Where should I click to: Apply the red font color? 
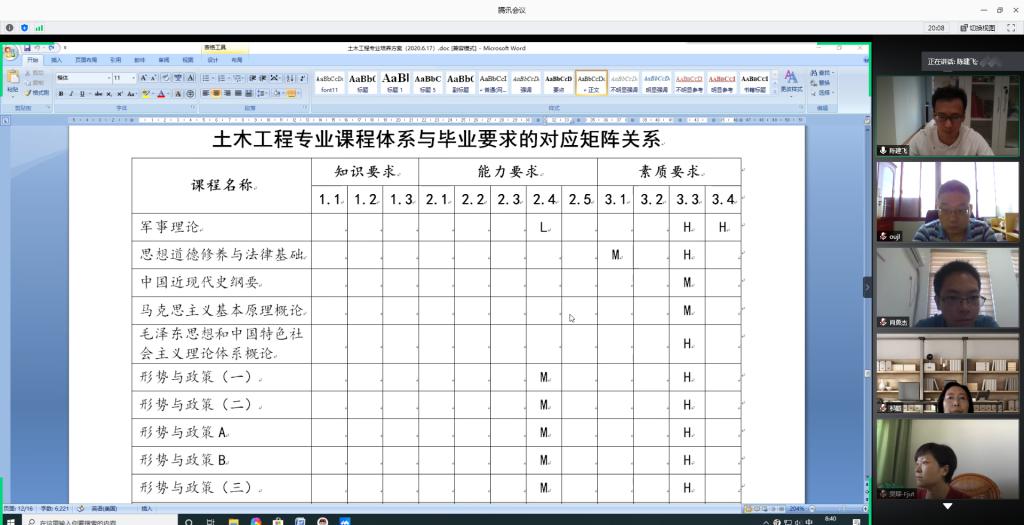(161, 93)
